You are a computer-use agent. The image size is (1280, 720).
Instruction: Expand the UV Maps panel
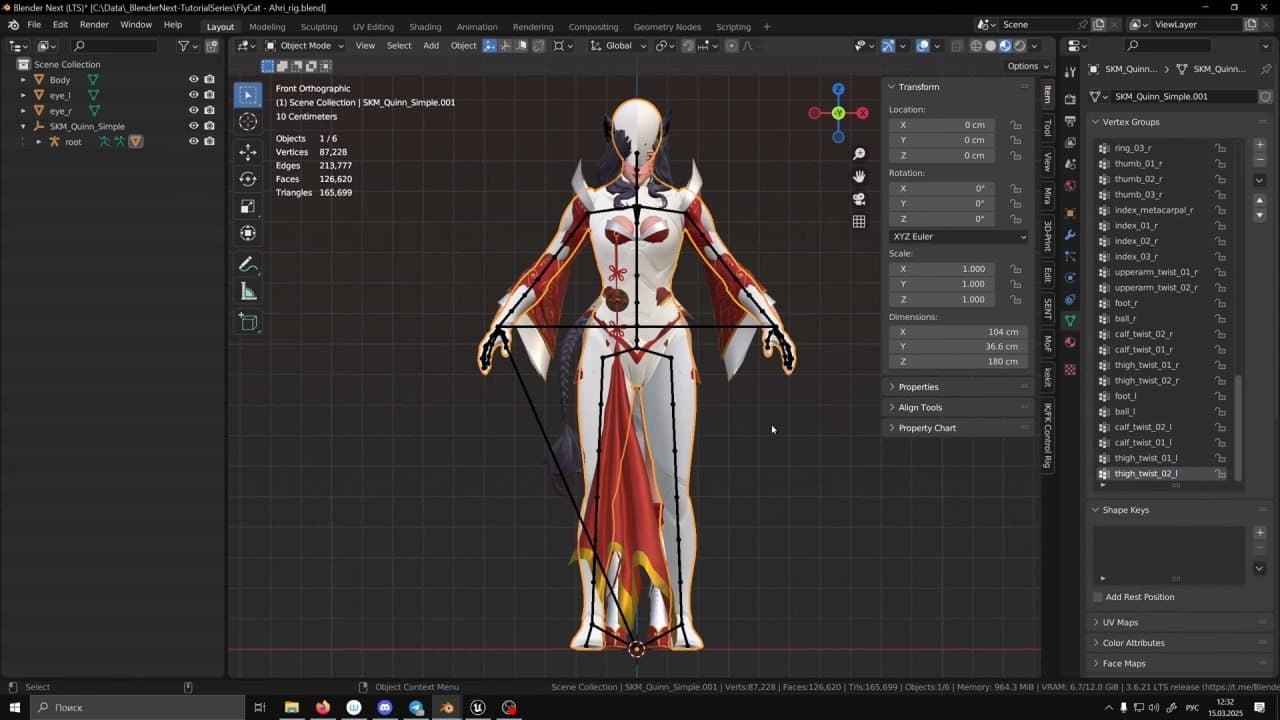pos(1120,622)
